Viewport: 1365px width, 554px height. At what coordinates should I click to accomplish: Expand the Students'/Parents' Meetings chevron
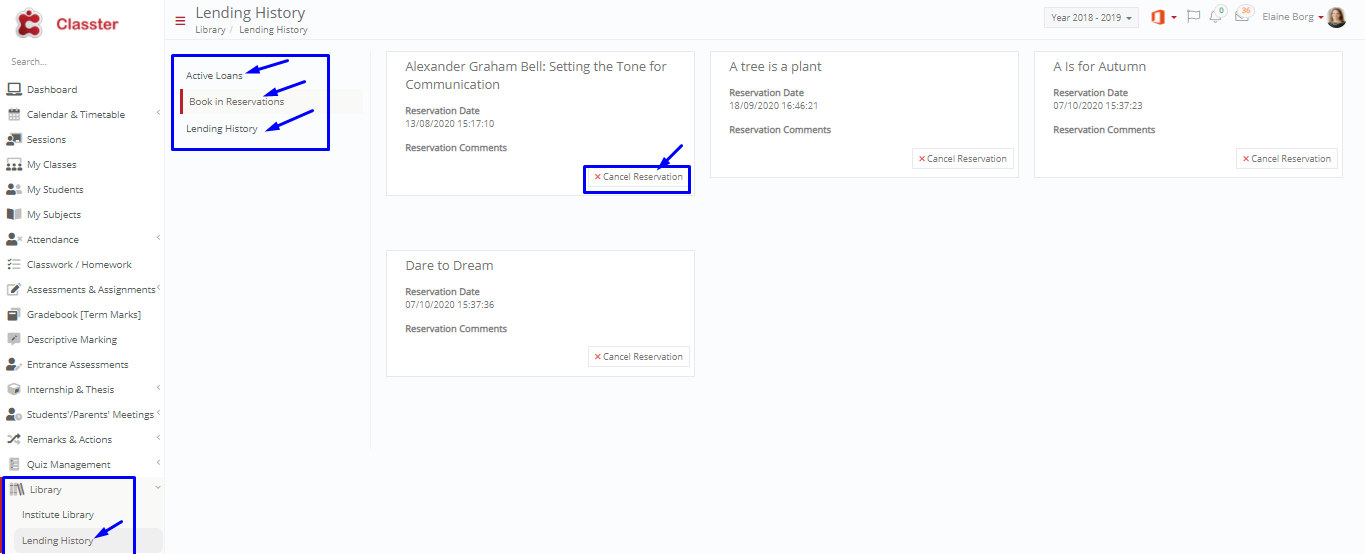pos(159,413)
